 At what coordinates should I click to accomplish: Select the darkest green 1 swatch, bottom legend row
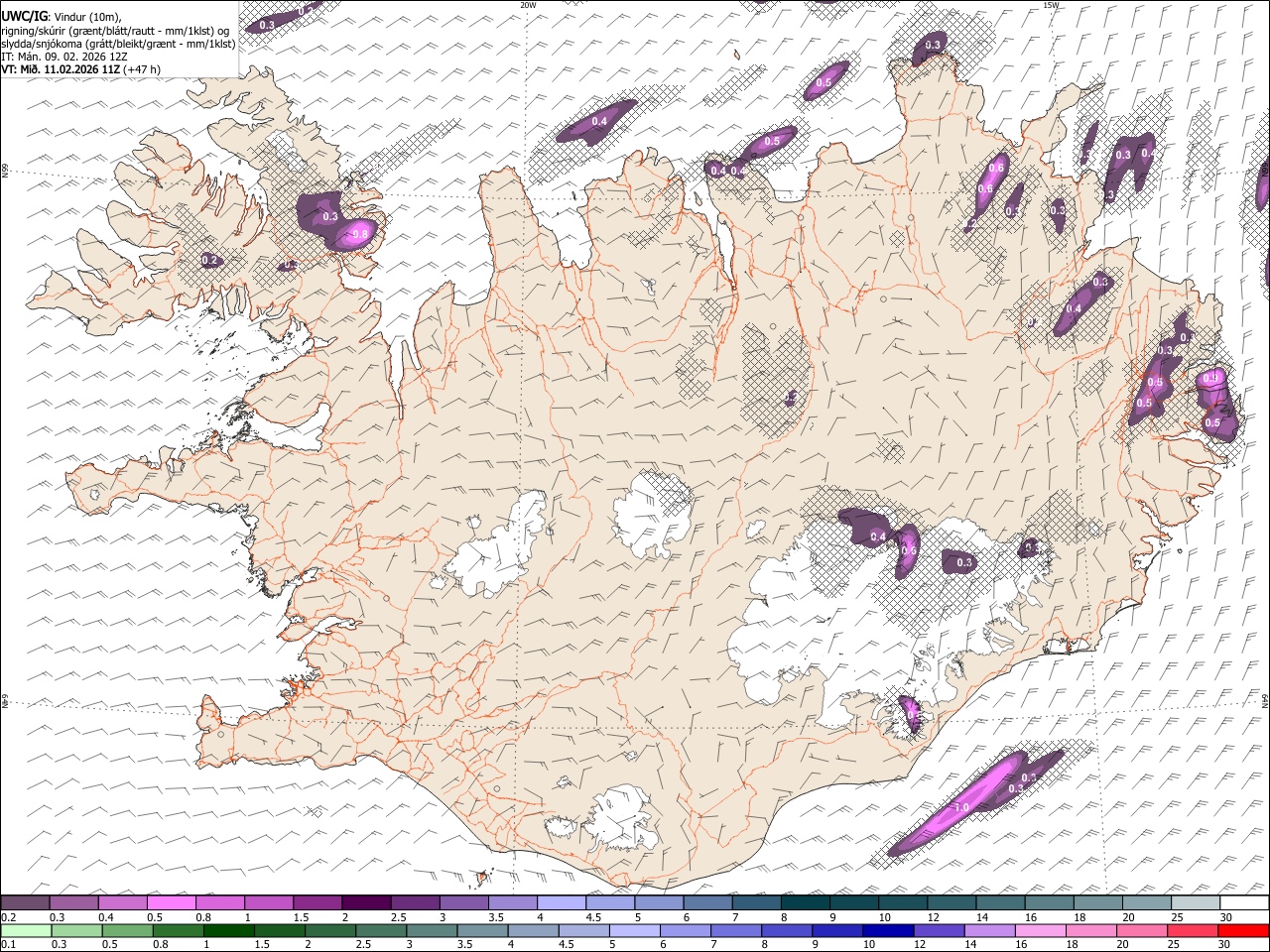(229, 930)
